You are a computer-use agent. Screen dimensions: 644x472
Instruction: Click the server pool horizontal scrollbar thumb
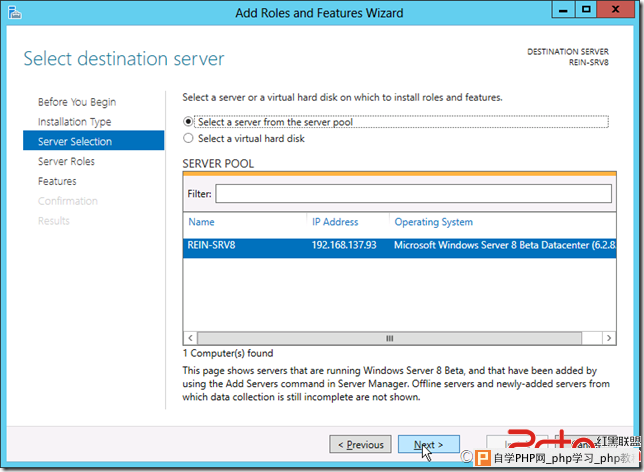click(x=389, y=338)
